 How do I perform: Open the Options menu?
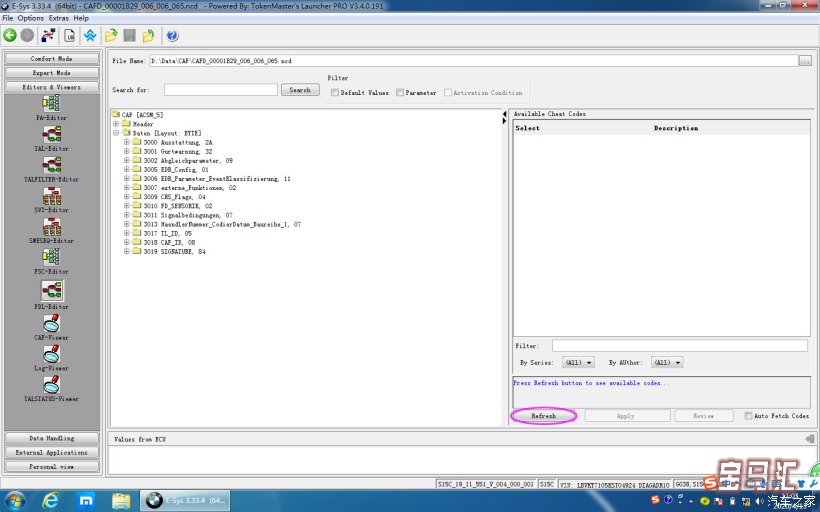tap(31, 18)
